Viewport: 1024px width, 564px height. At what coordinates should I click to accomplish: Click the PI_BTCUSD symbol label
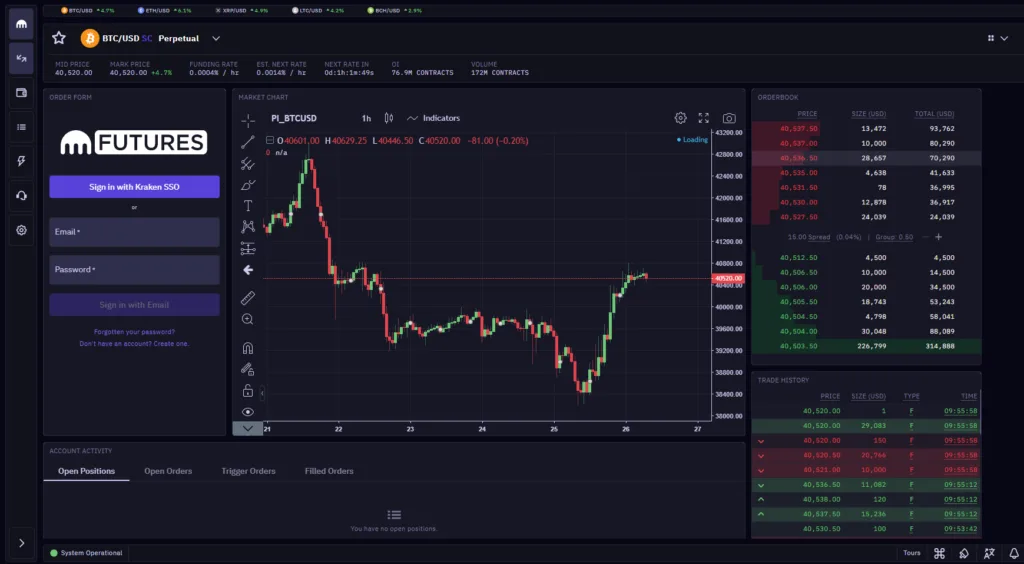point(294,118)
